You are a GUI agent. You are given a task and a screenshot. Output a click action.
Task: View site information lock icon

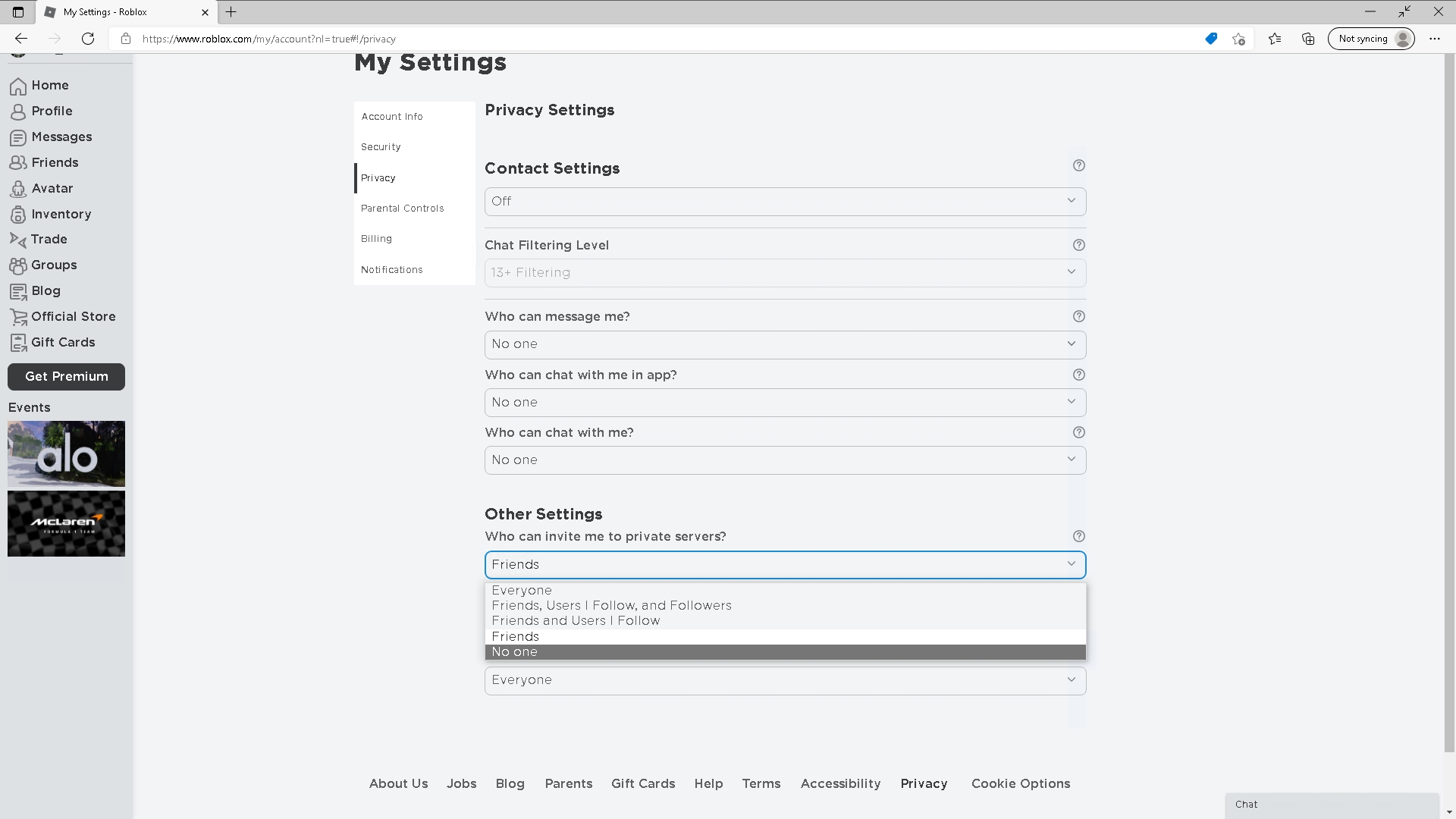click(x=126, y=39)
